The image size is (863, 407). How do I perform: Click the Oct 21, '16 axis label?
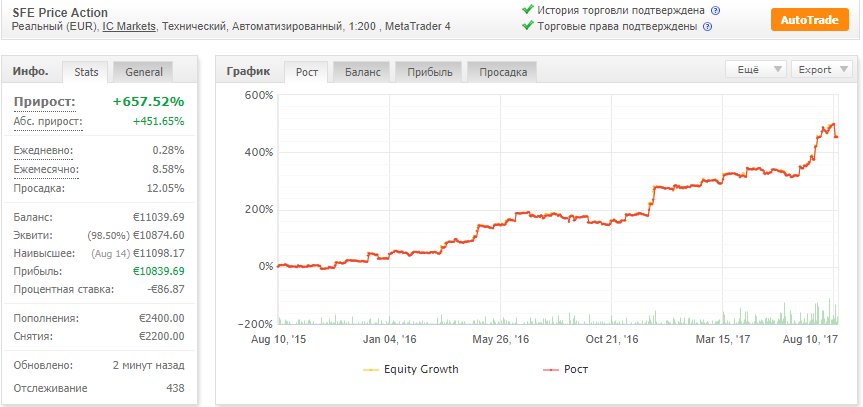pos(611,339)
